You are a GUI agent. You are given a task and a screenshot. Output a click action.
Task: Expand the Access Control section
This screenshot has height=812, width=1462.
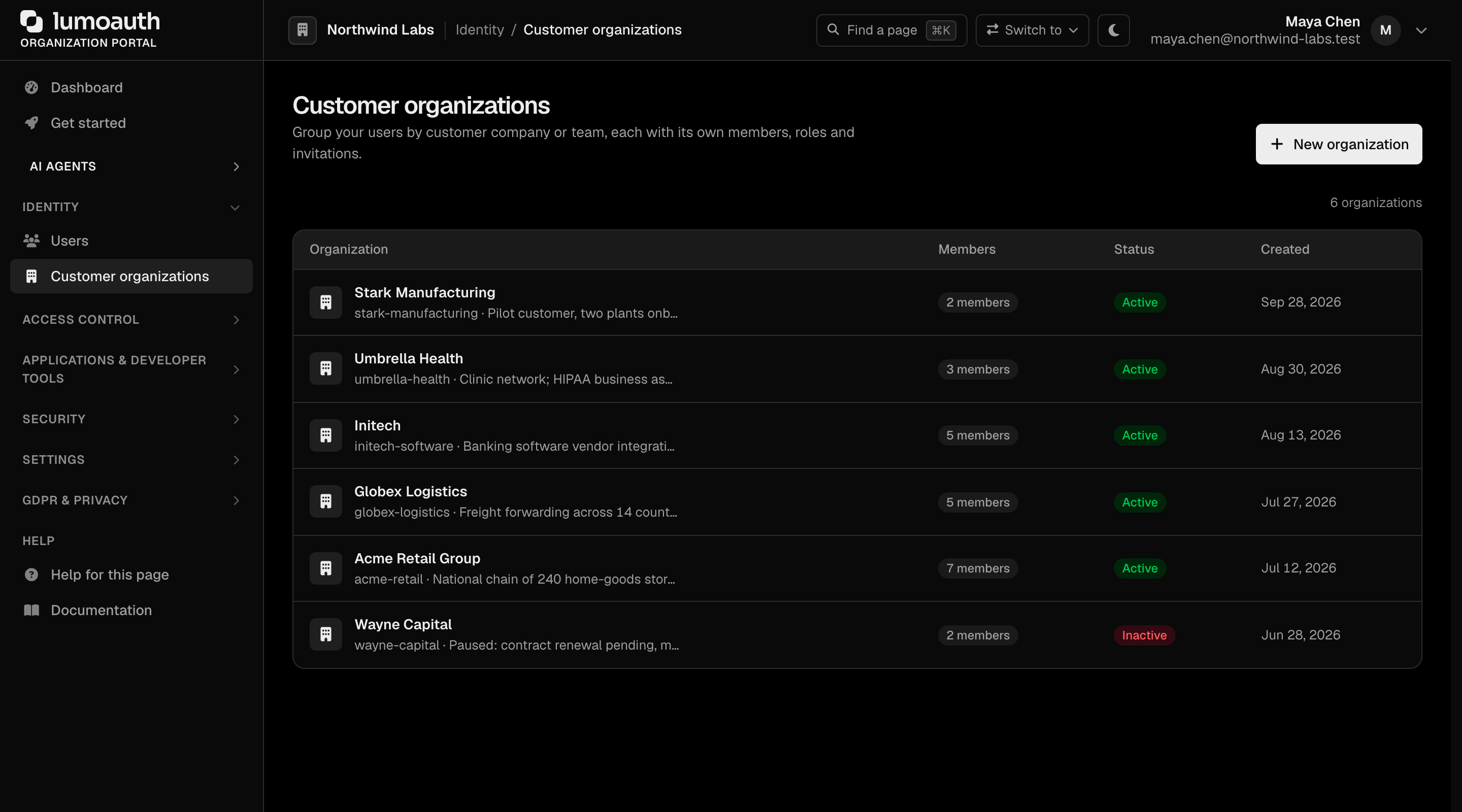[131, 319]
